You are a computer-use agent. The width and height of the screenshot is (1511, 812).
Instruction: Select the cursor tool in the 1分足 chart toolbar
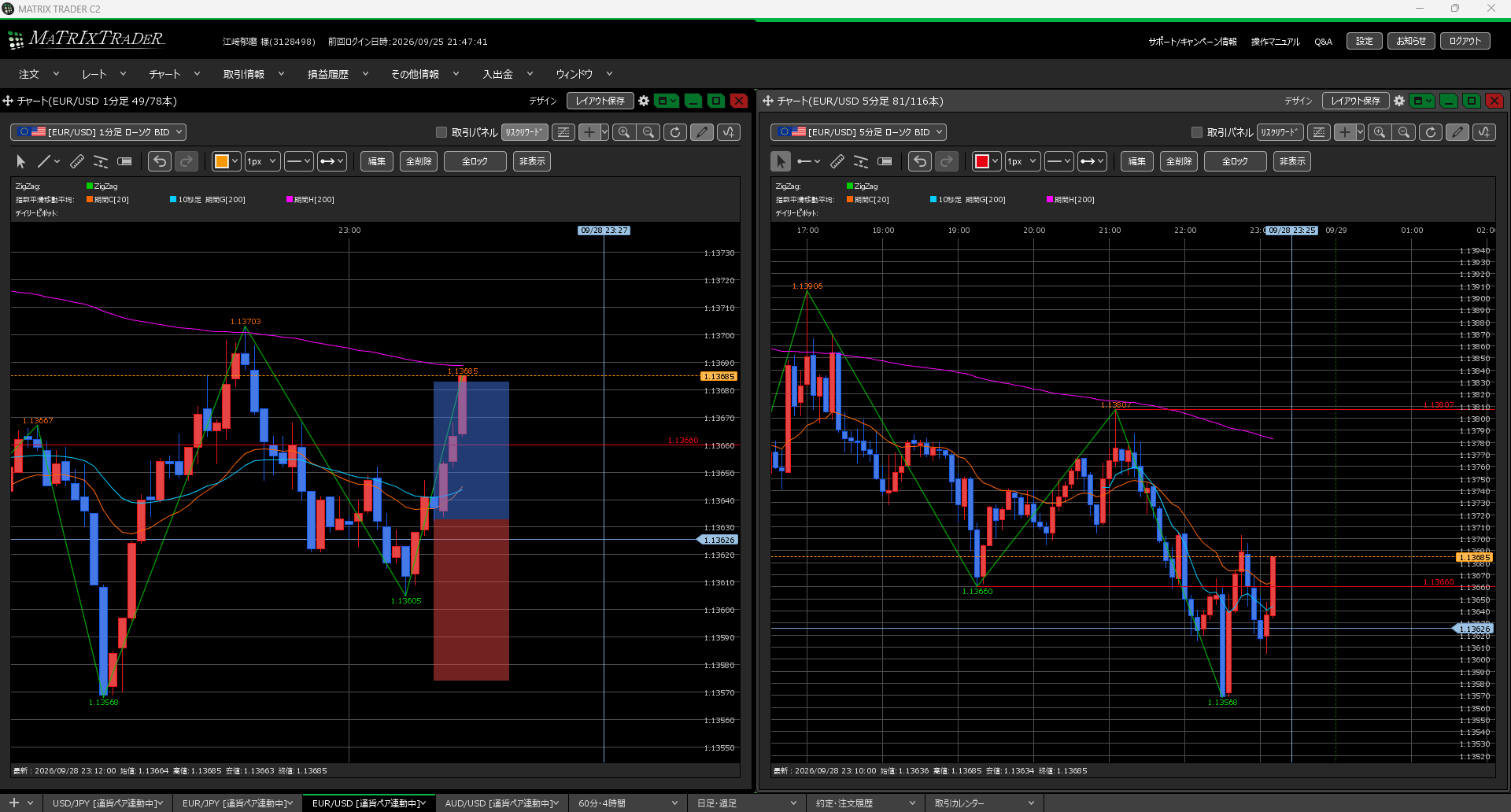pyautogui.click(x=21, y=161)
